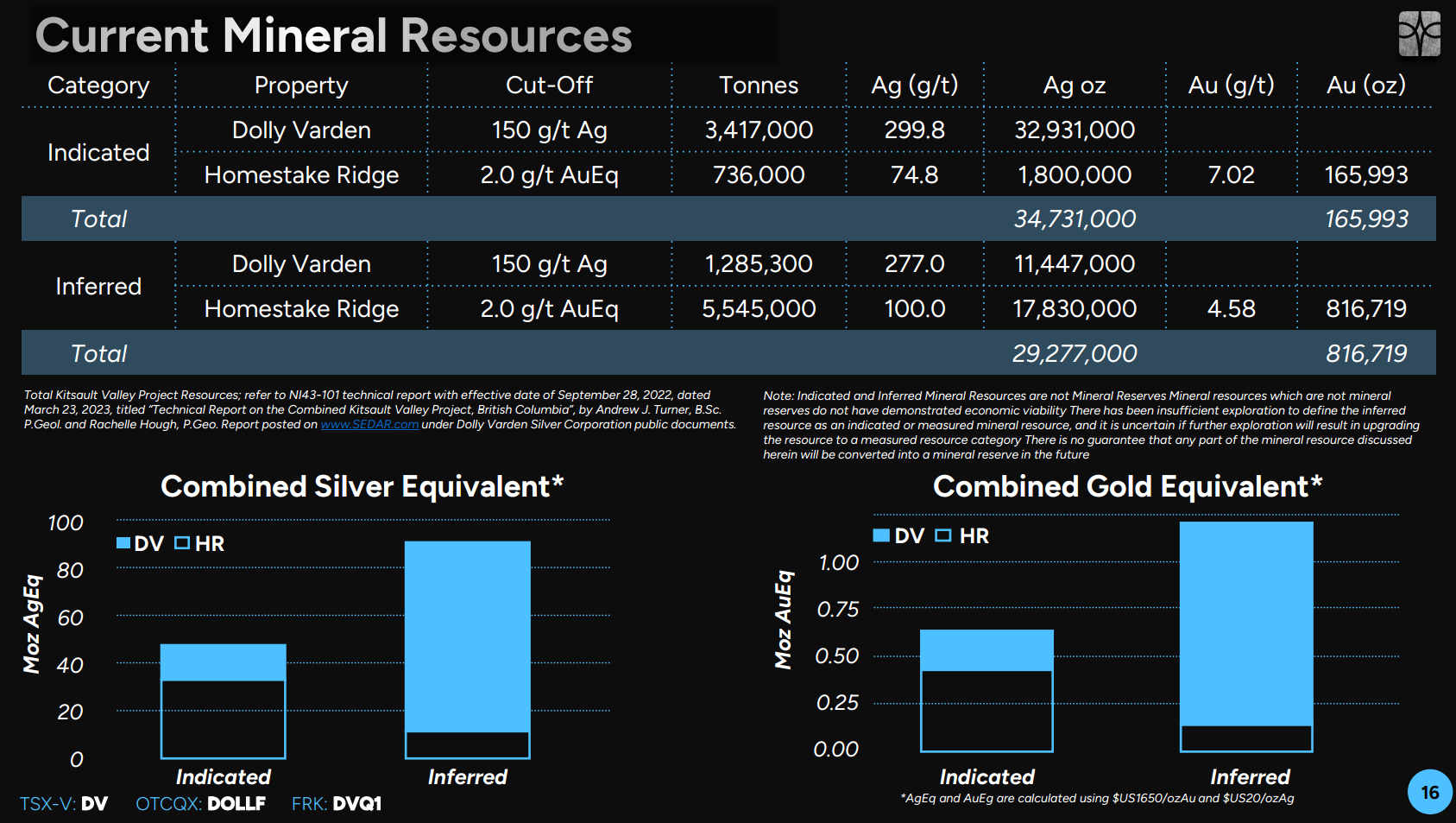Click the 'Combined Silver Equivalent*' chart title
The image size is (1456, 823).
click(362, 487)
